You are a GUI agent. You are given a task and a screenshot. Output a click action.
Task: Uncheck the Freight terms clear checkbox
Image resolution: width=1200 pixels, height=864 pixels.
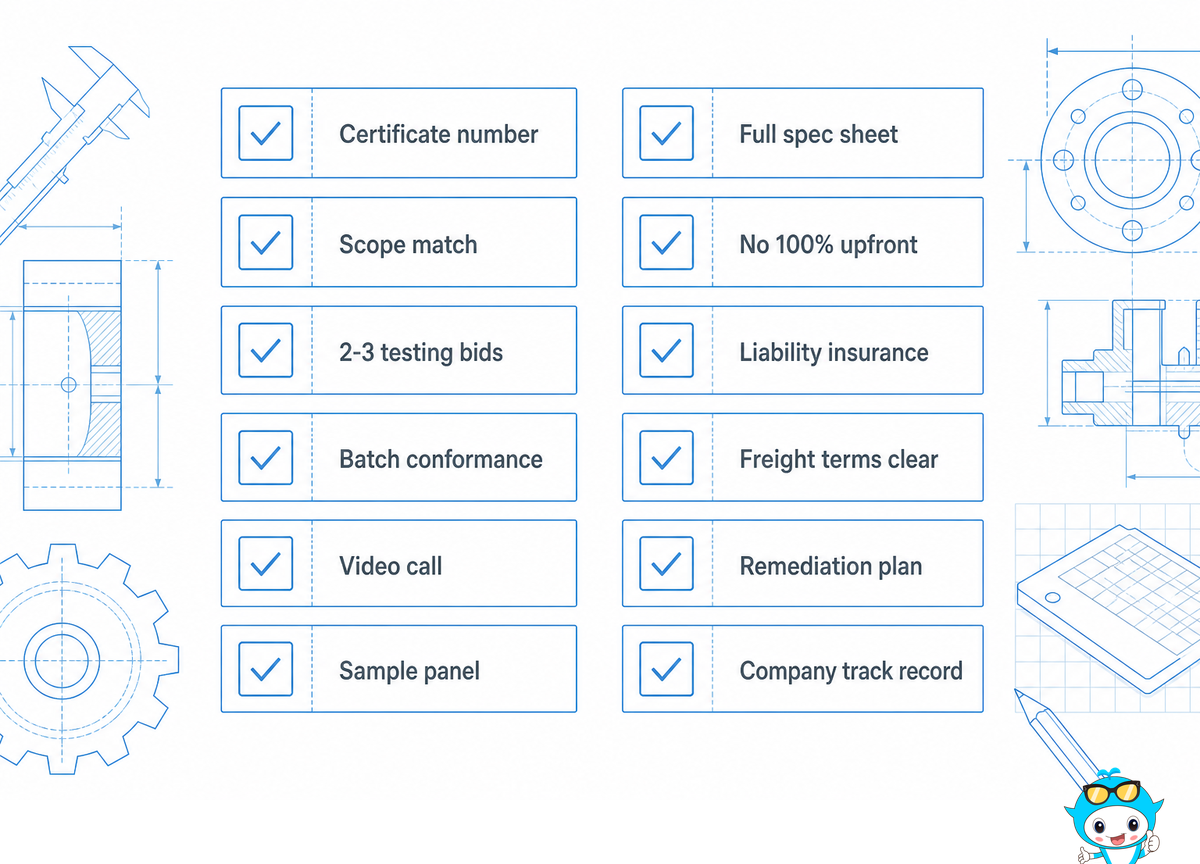(666, 458)
